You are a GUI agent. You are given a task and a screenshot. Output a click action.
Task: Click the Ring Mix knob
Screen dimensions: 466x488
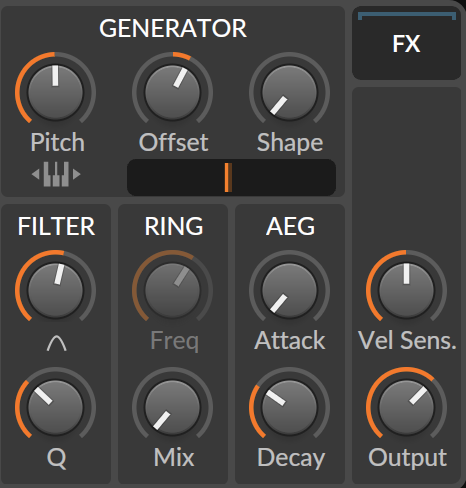172,407
